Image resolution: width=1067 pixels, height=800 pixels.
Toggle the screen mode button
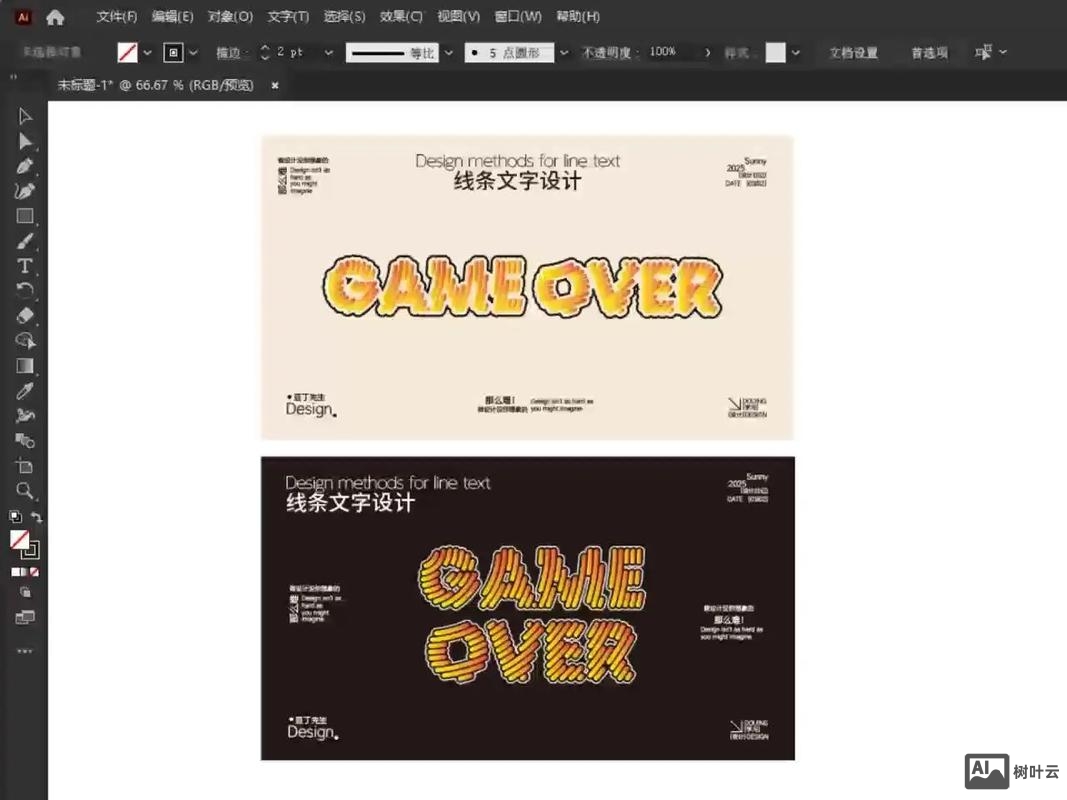pos(27,617)
